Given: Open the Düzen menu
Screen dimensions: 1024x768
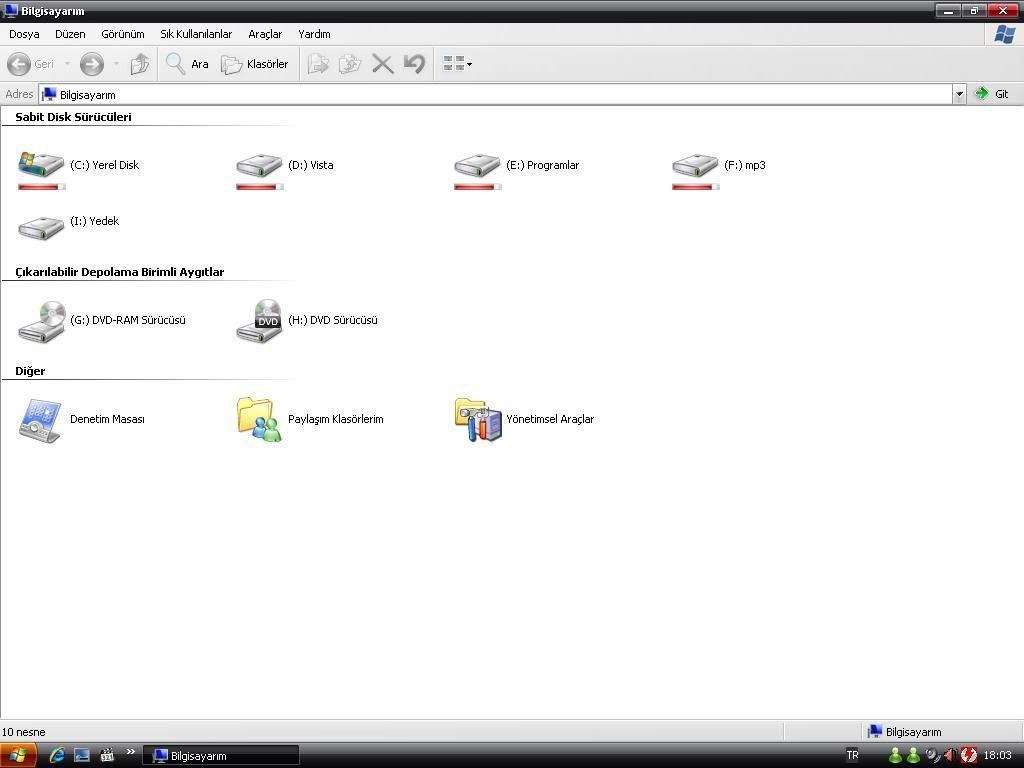Looking at the screenshot, I should point(70,34).
